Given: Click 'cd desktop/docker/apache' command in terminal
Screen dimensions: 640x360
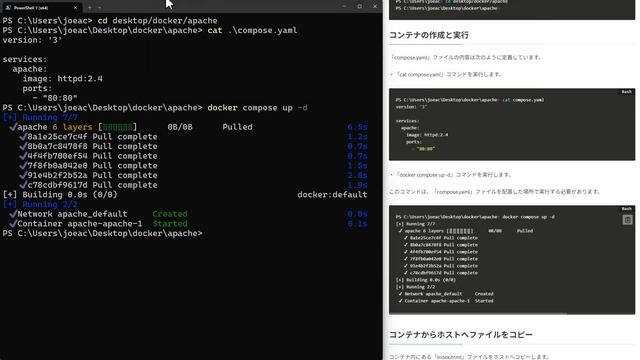Looking at the screenshot, I should pos(157,20).
